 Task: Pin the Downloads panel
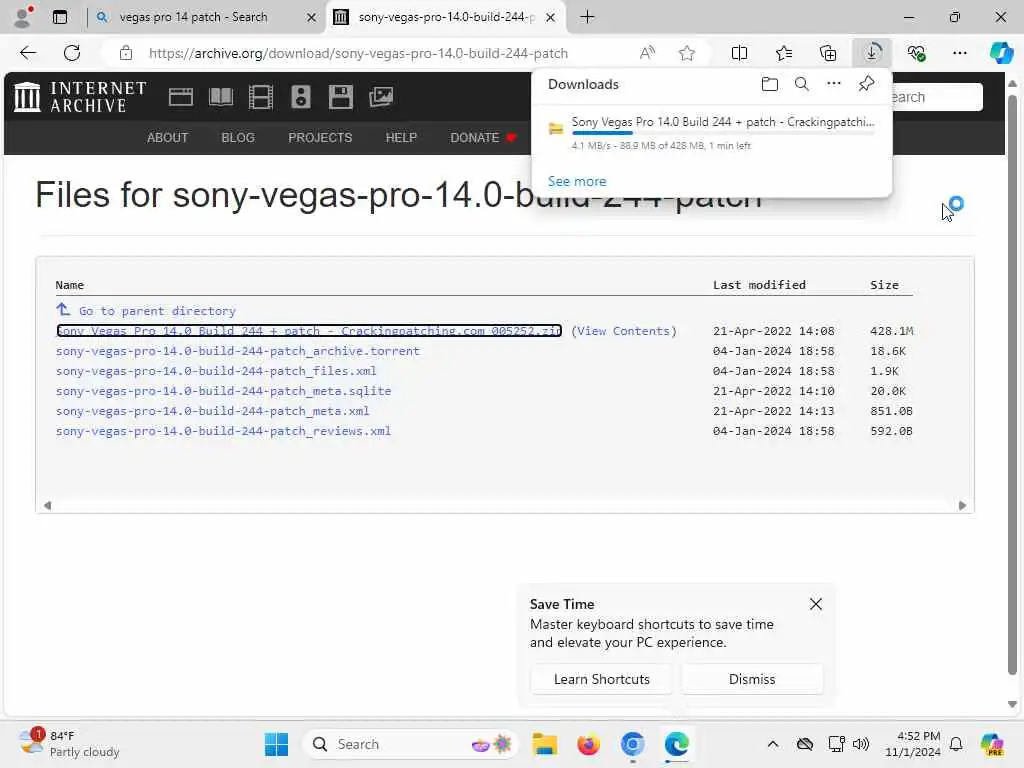(x=866, y=84)
